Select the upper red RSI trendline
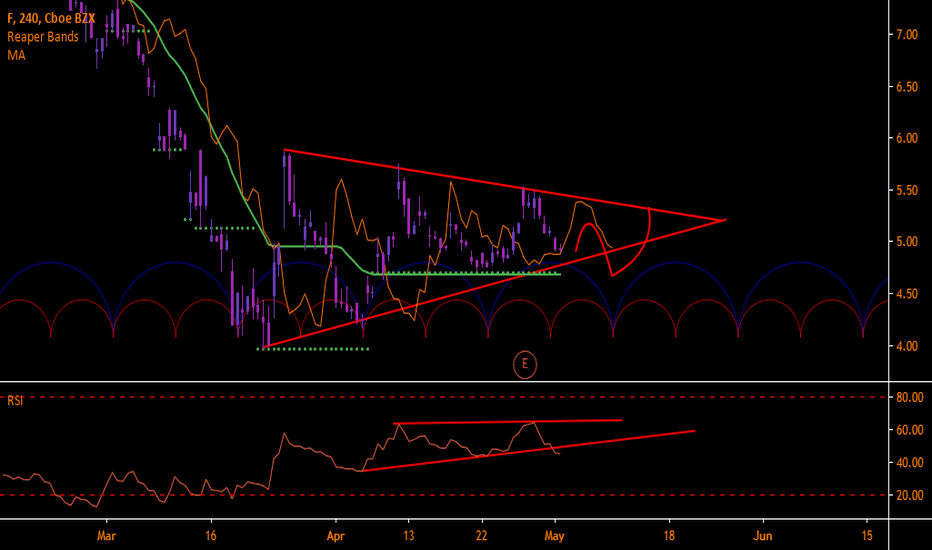This screenshot has height=550, width=932. point(508,422)
